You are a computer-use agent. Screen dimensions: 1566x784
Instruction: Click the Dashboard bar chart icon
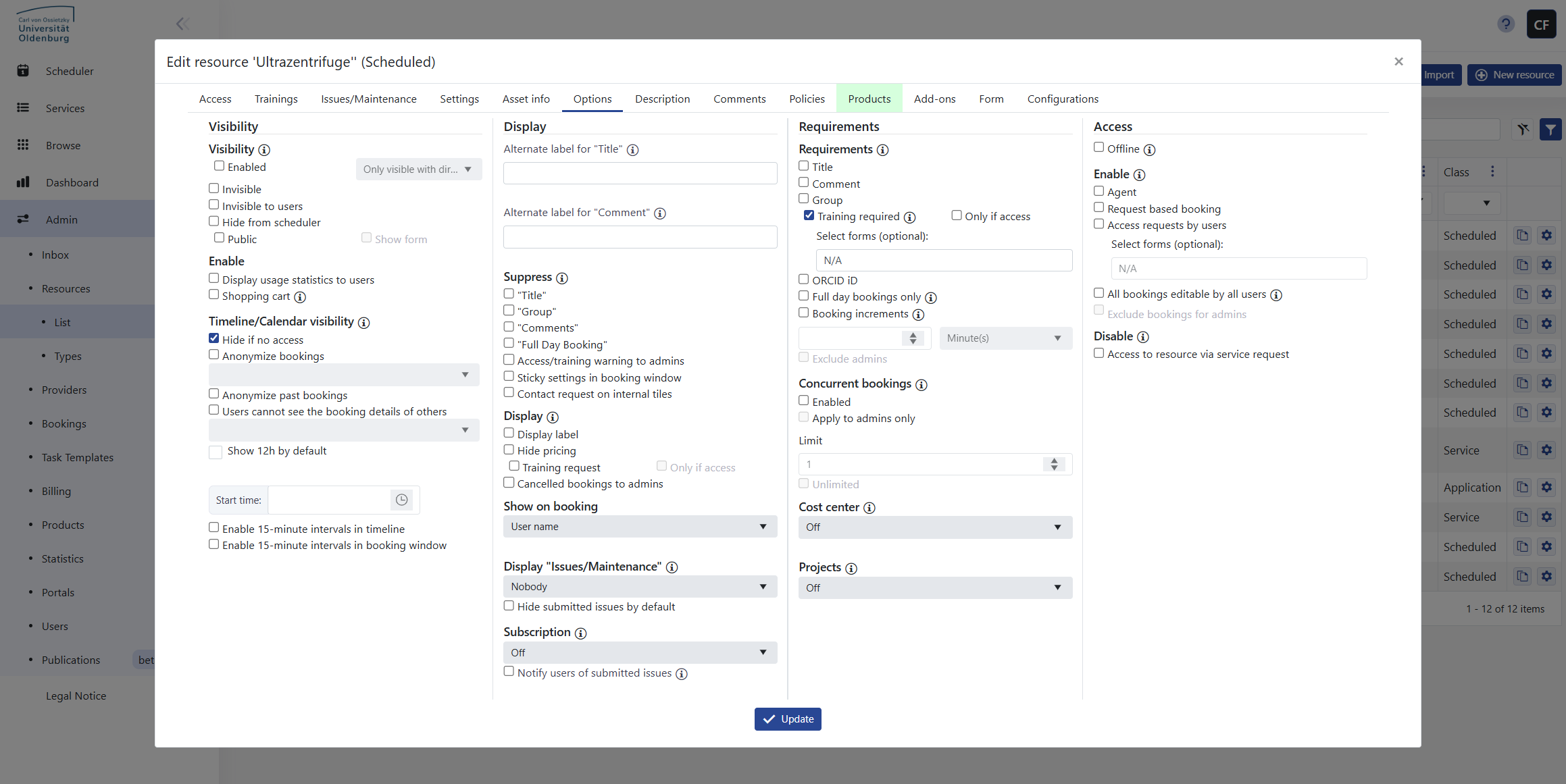(23, 182)
